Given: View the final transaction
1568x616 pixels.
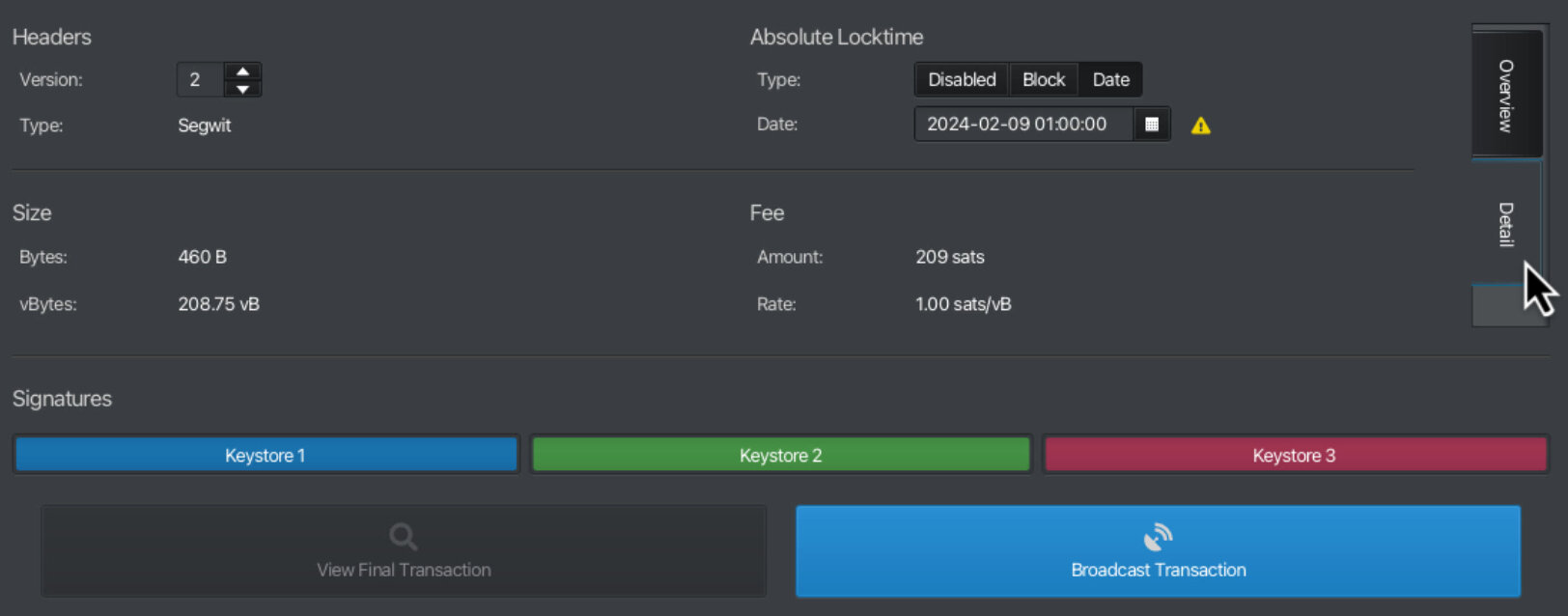Looking at the screenshot, I should (x=404, y=551).
